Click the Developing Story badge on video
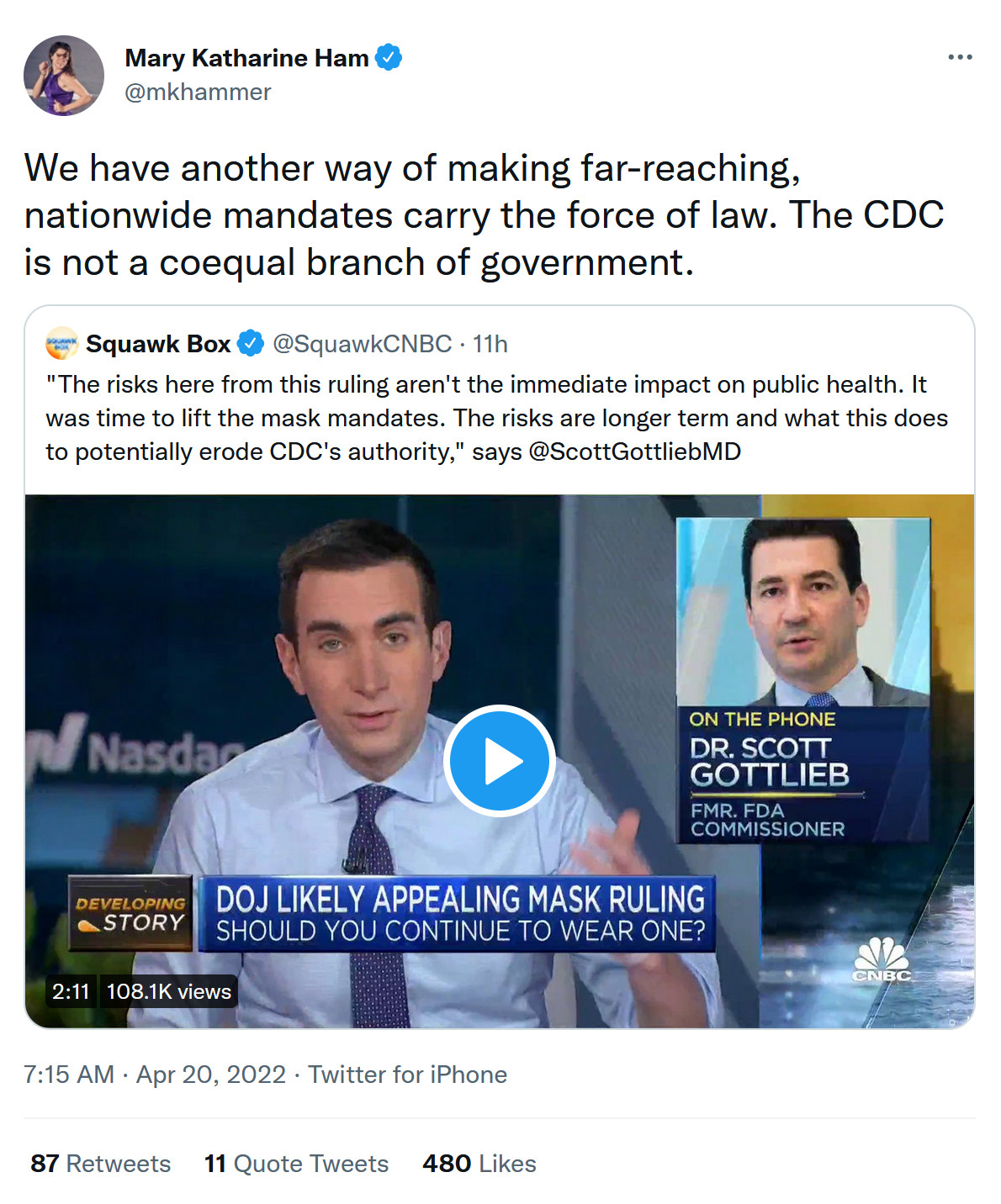1001x1204 pixels. 130,914
